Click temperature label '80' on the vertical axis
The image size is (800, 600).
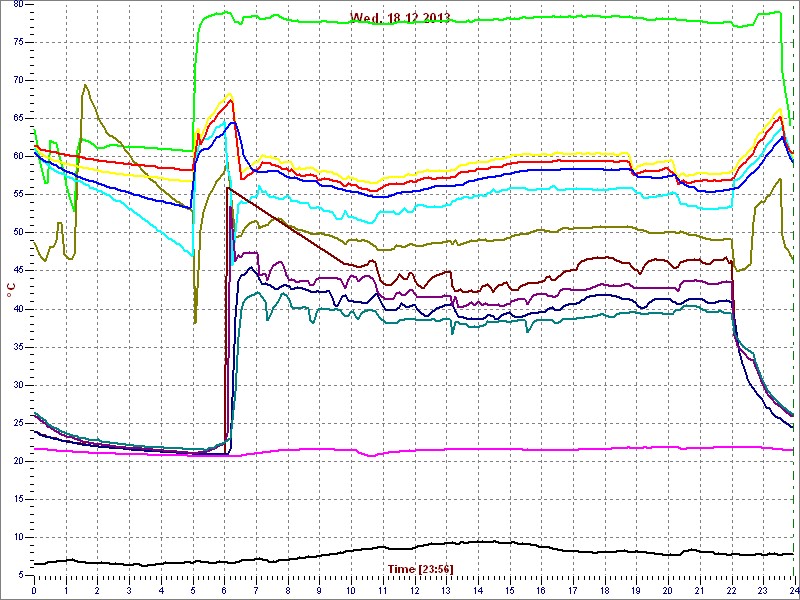pos(18,4)
